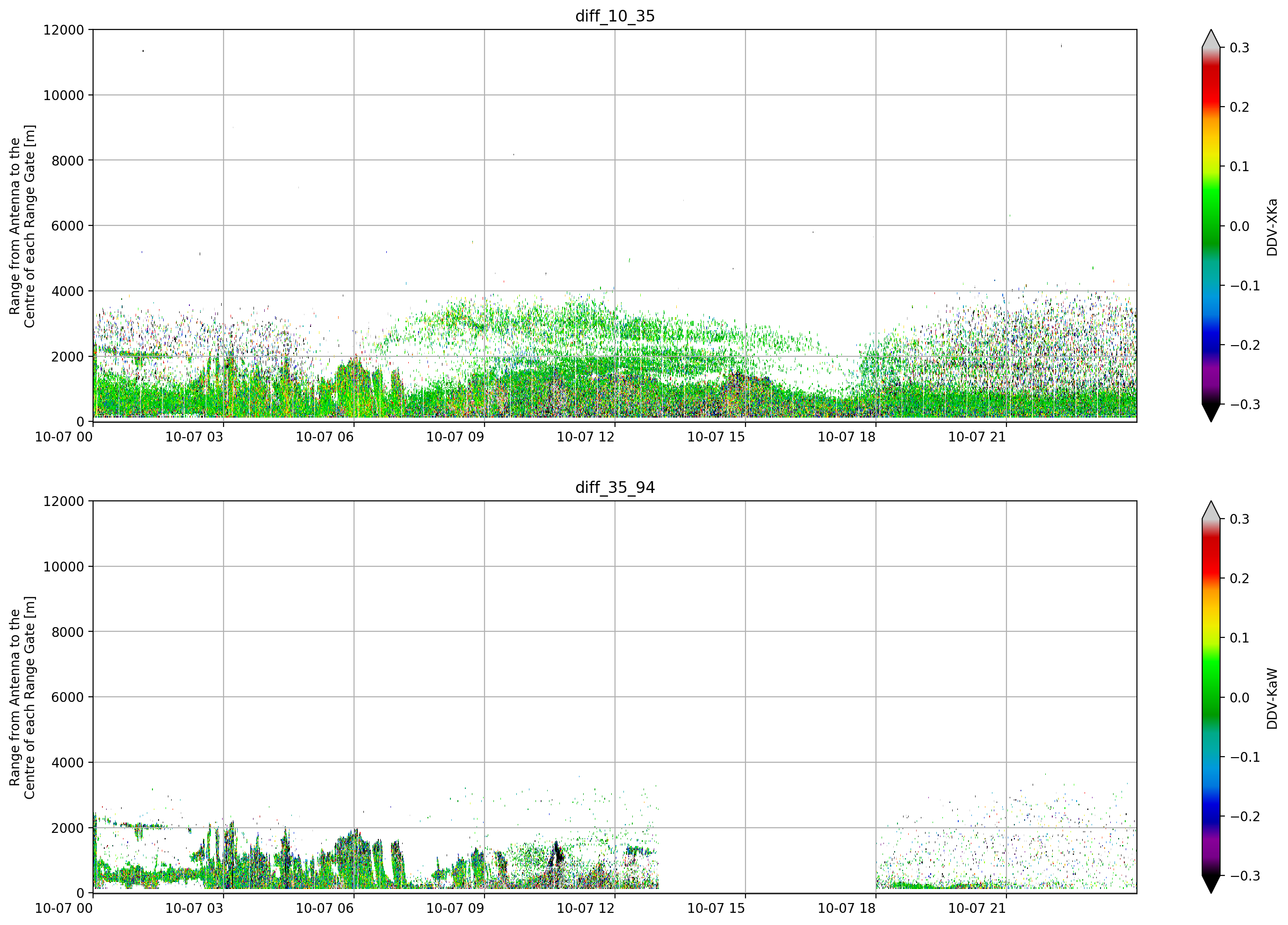
Task: Click the "−0.2" tick on the DDV-XKa colorbar
Action: [1244, 345]
